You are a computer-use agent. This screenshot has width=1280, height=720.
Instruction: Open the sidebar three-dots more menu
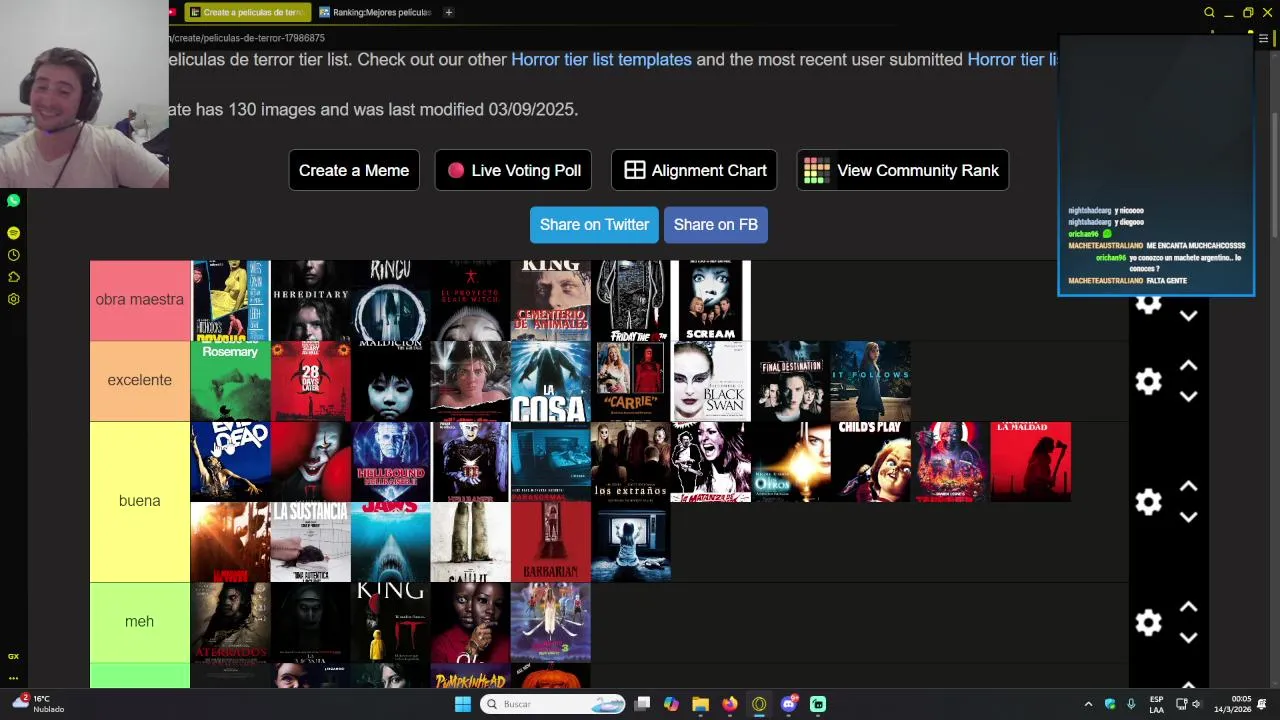tap(13, 678)
